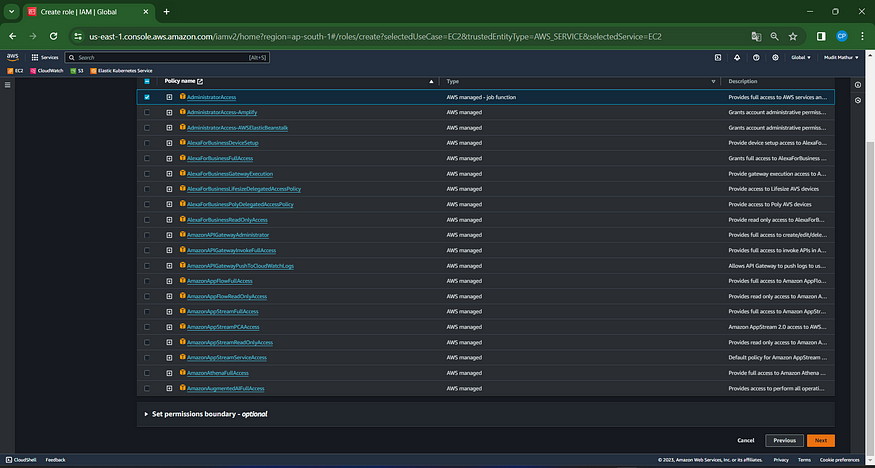
Task: Open the tutorials panel icon on right edge
Action: [858, 100]
